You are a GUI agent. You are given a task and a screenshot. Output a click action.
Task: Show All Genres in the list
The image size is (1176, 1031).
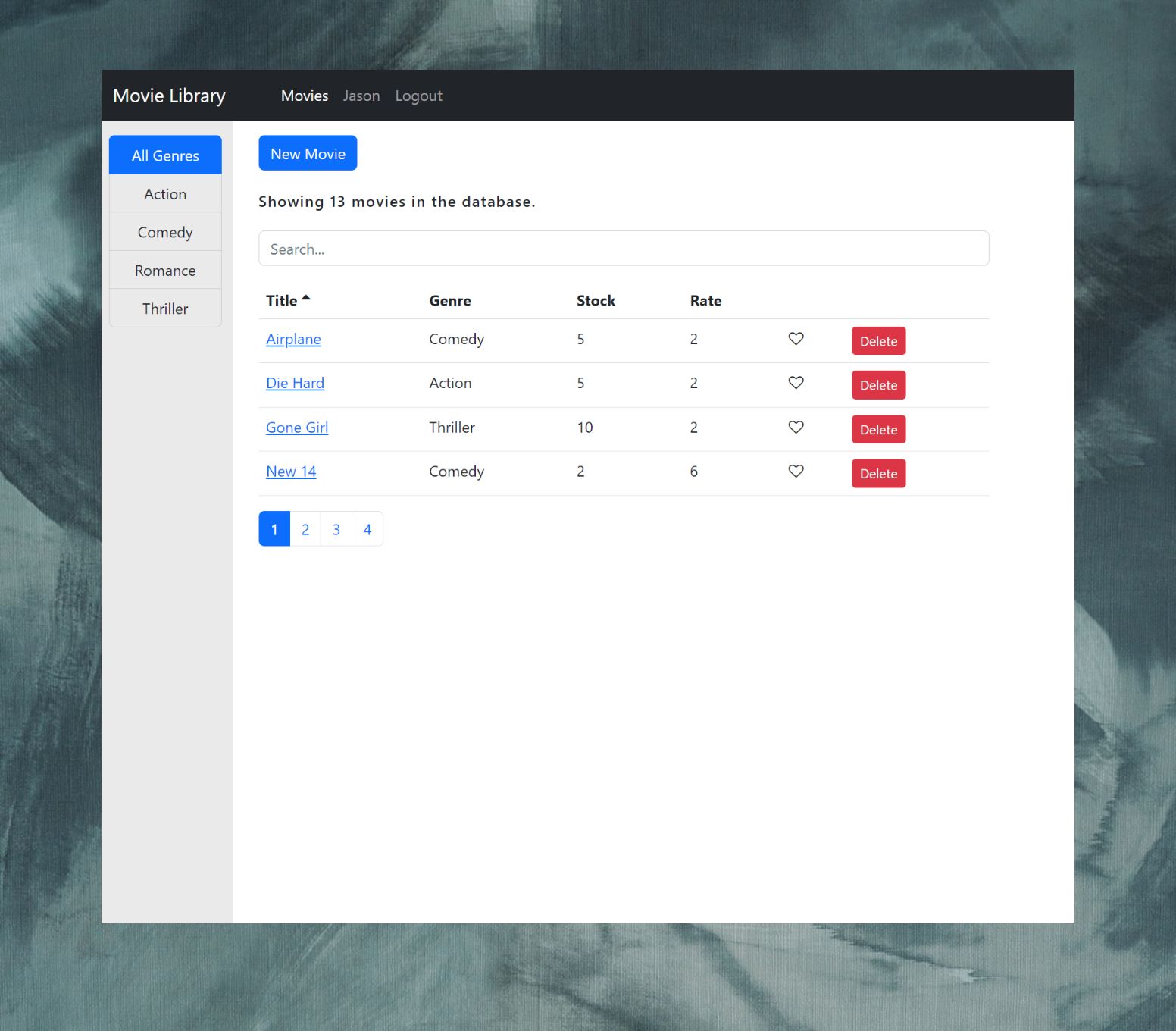164,155
